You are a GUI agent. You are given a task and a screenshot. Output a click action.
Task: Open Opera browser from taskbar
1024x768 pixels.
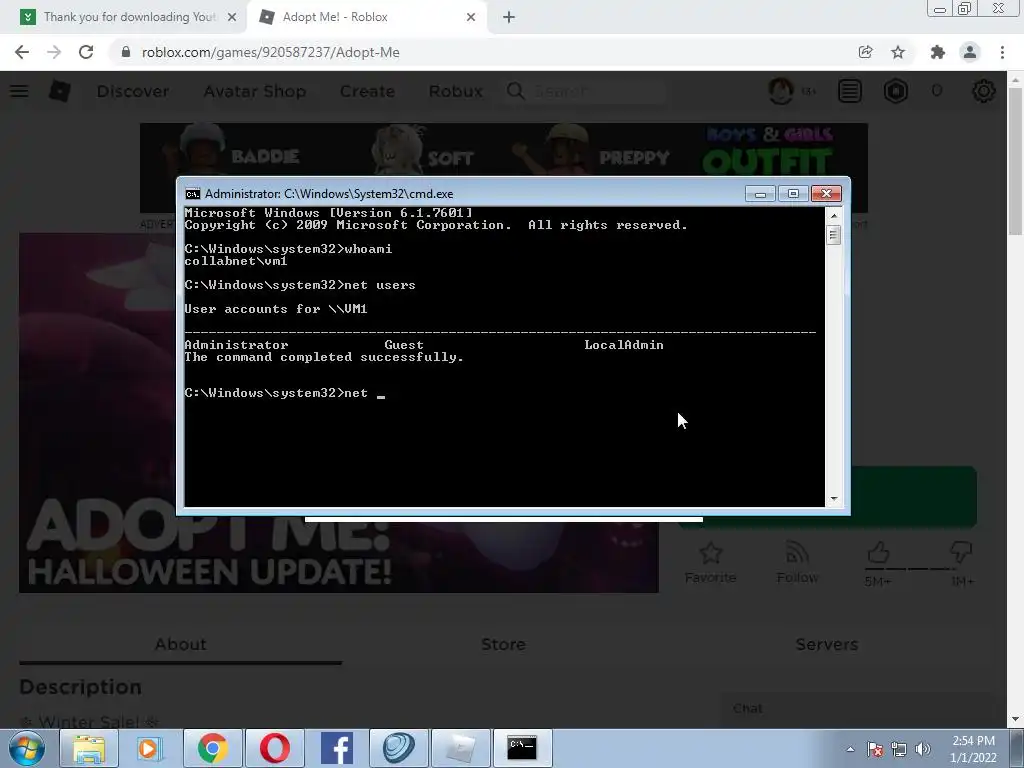275,748
